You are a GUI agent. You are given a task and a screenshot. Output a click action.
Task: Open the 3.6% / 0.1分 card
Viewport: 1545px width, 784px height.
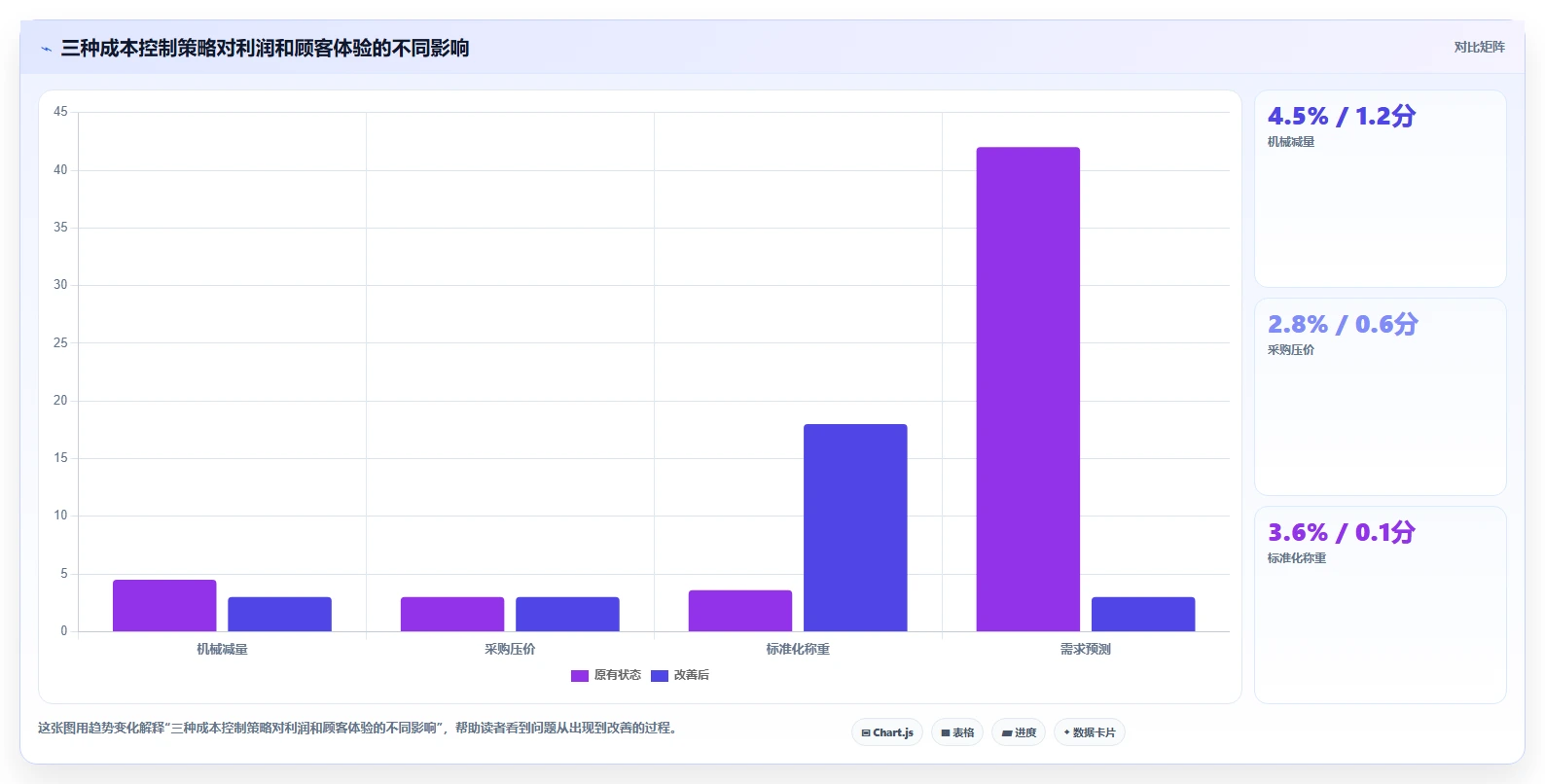tap(1380, 605)
